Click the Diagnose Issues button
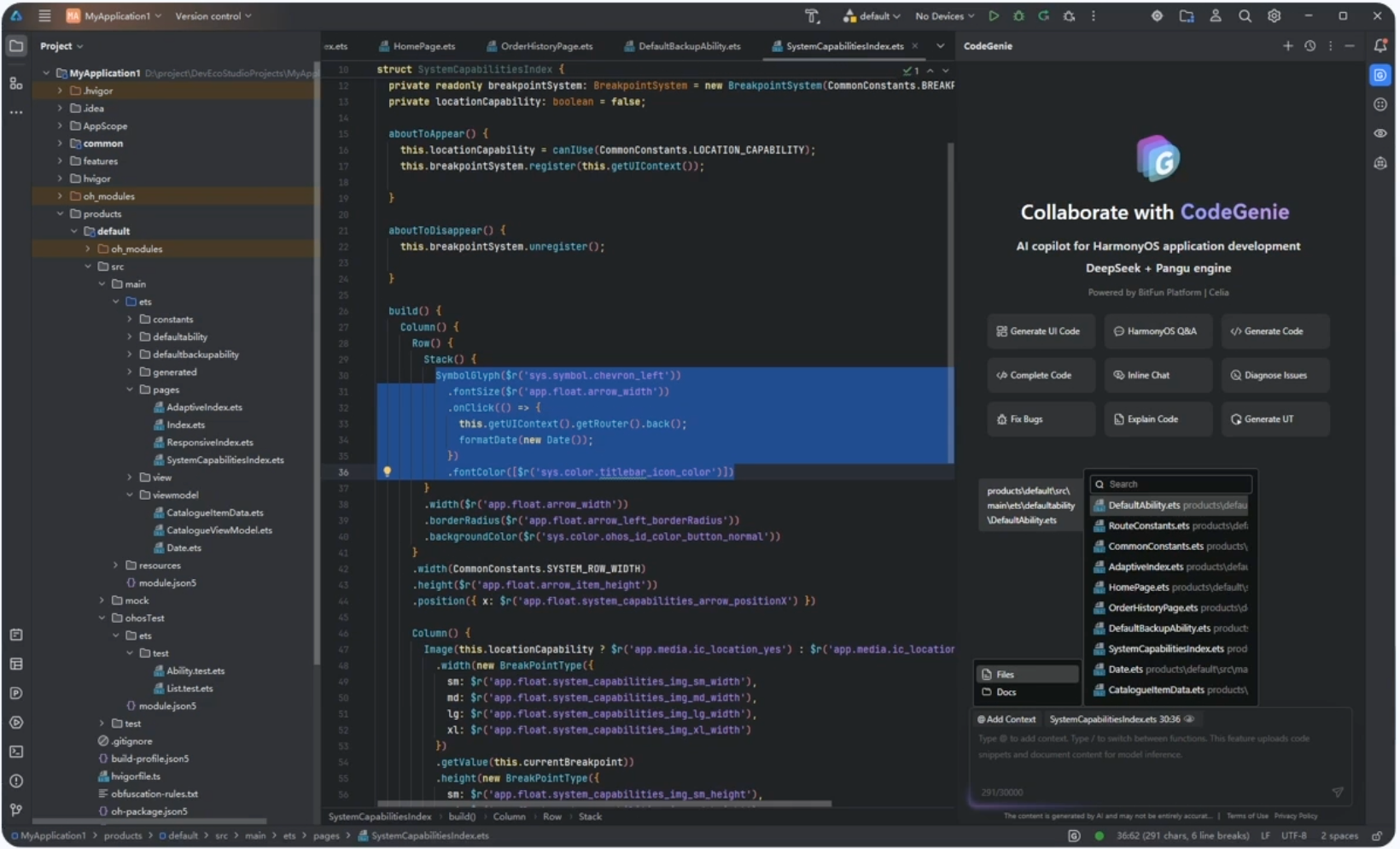Image resolution: width=1400 pixels, height=849 pixels. (1274, 375)
